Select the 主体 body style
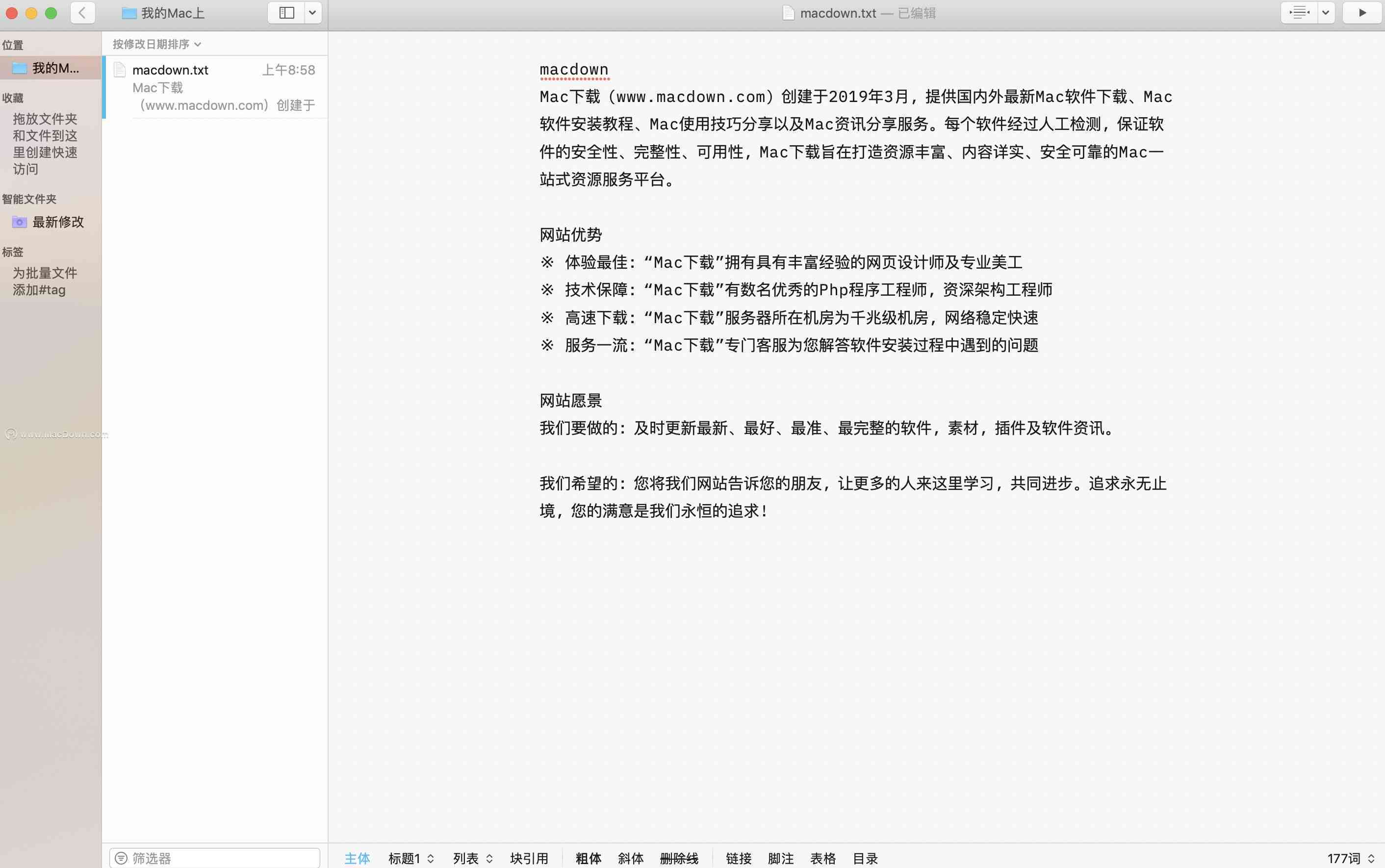This screenshot has width=1385, height=868. pyautogui.click(x=357, y=858)
